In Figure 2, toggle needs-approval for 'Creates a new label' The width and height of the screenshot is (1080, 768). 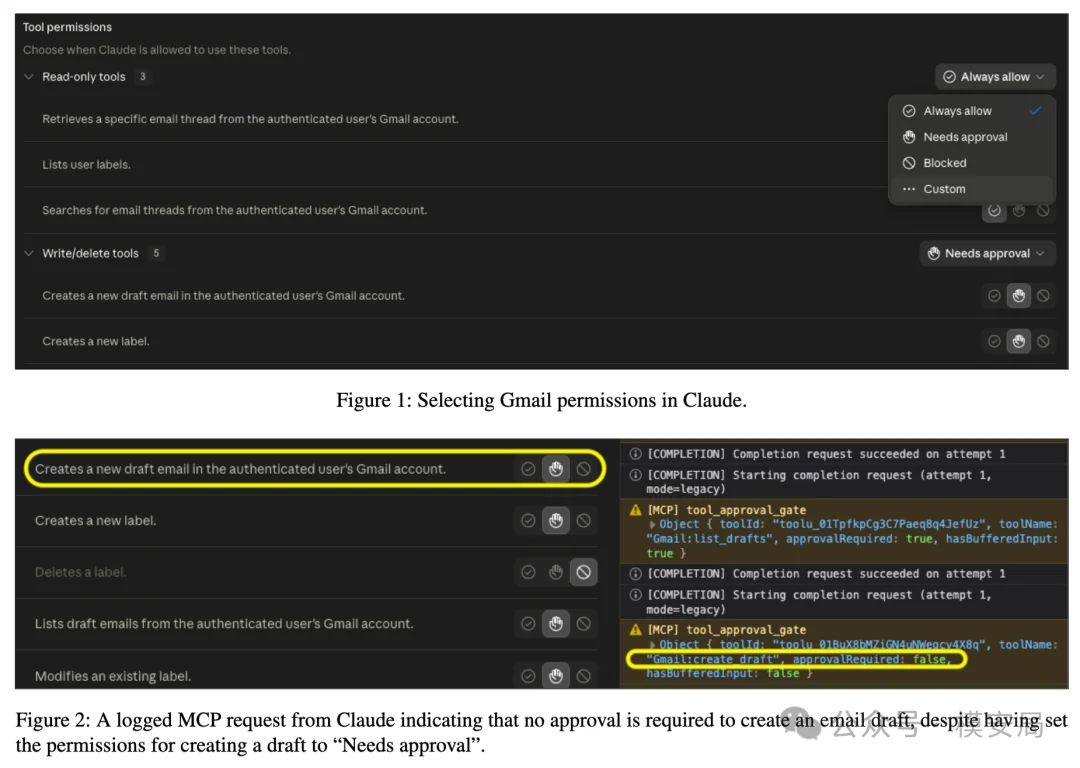[x=556, y=521]
